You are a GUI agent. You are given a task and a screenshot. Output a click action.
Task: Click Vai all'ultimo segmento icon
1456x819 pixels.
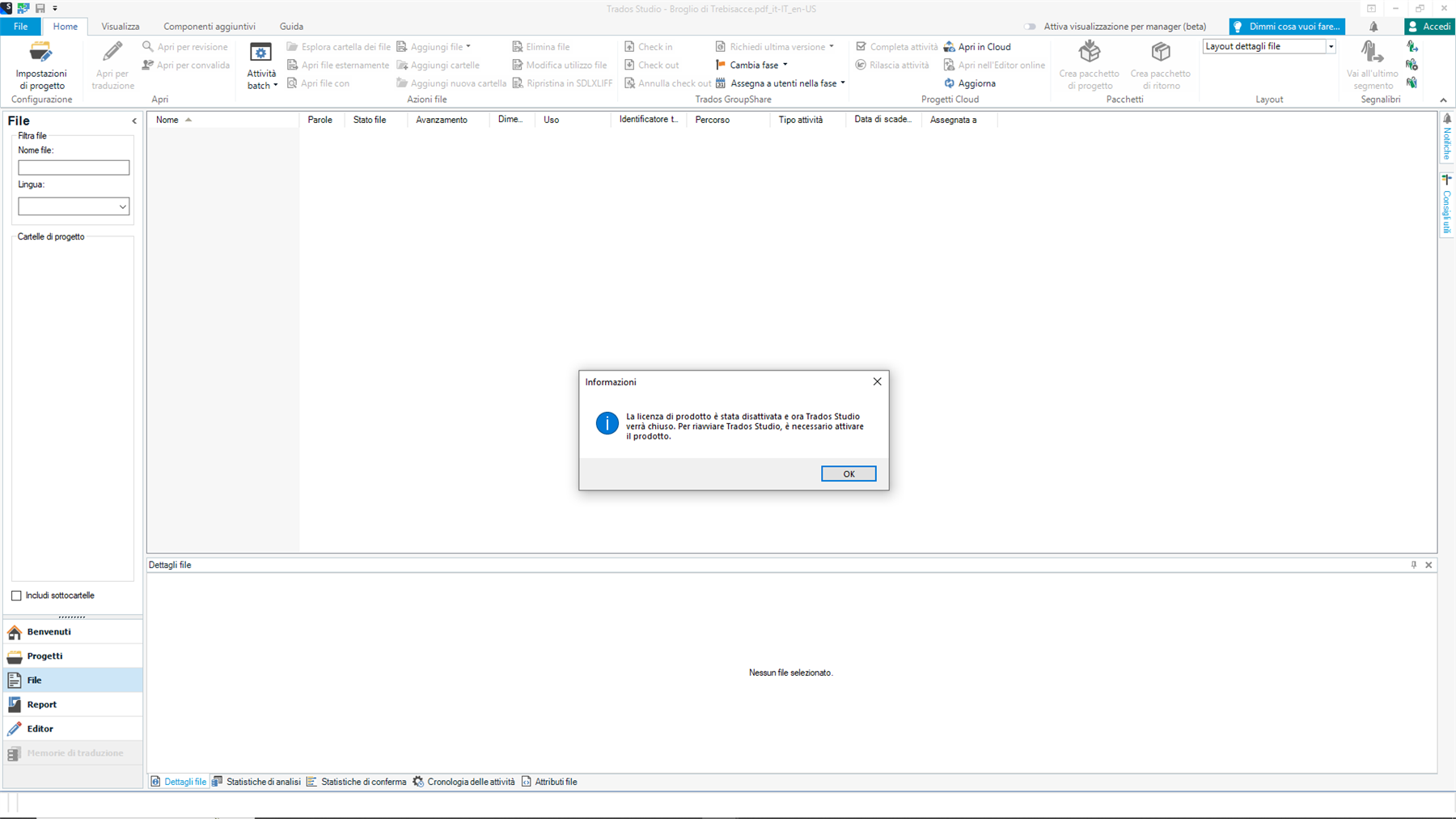click(x=1372, y=53)
